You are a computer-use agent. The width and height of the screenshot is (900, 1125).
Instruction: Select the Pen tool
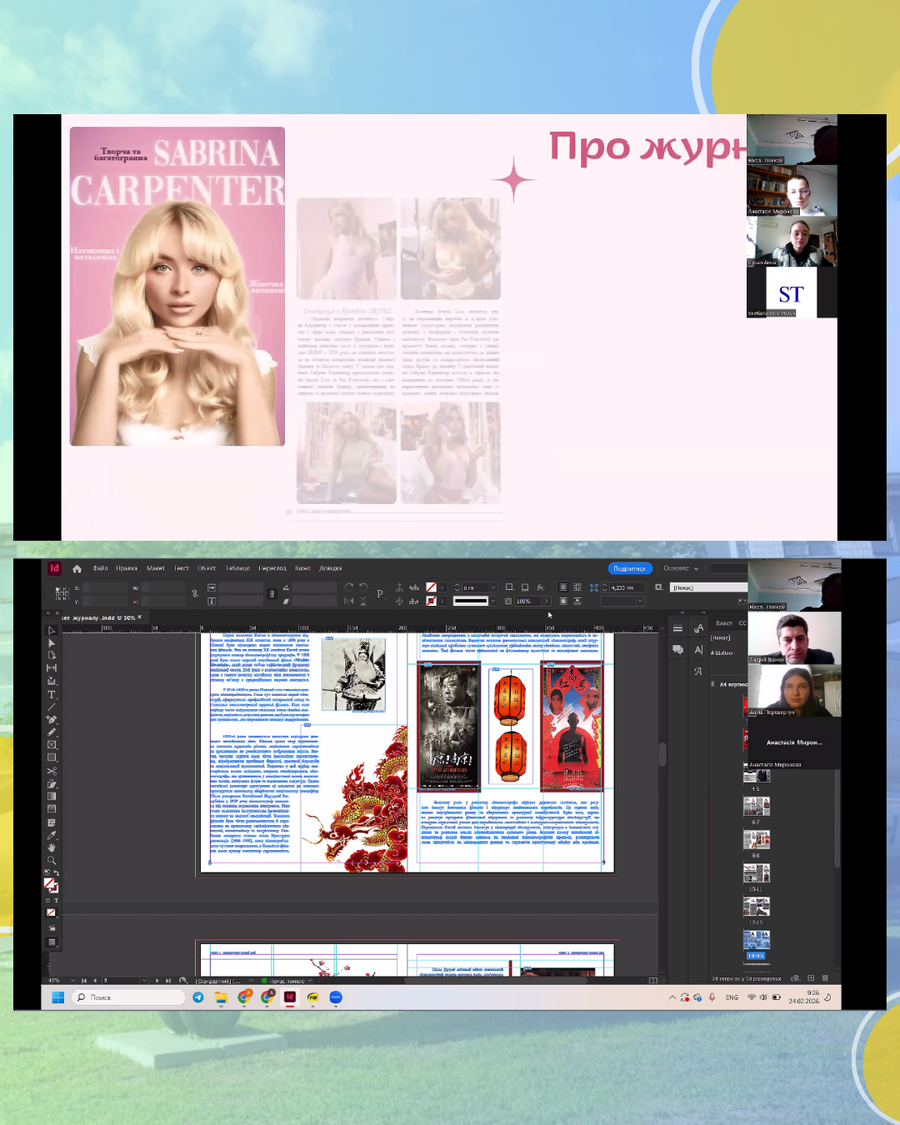pyautogui.click(x=52, y=719)
